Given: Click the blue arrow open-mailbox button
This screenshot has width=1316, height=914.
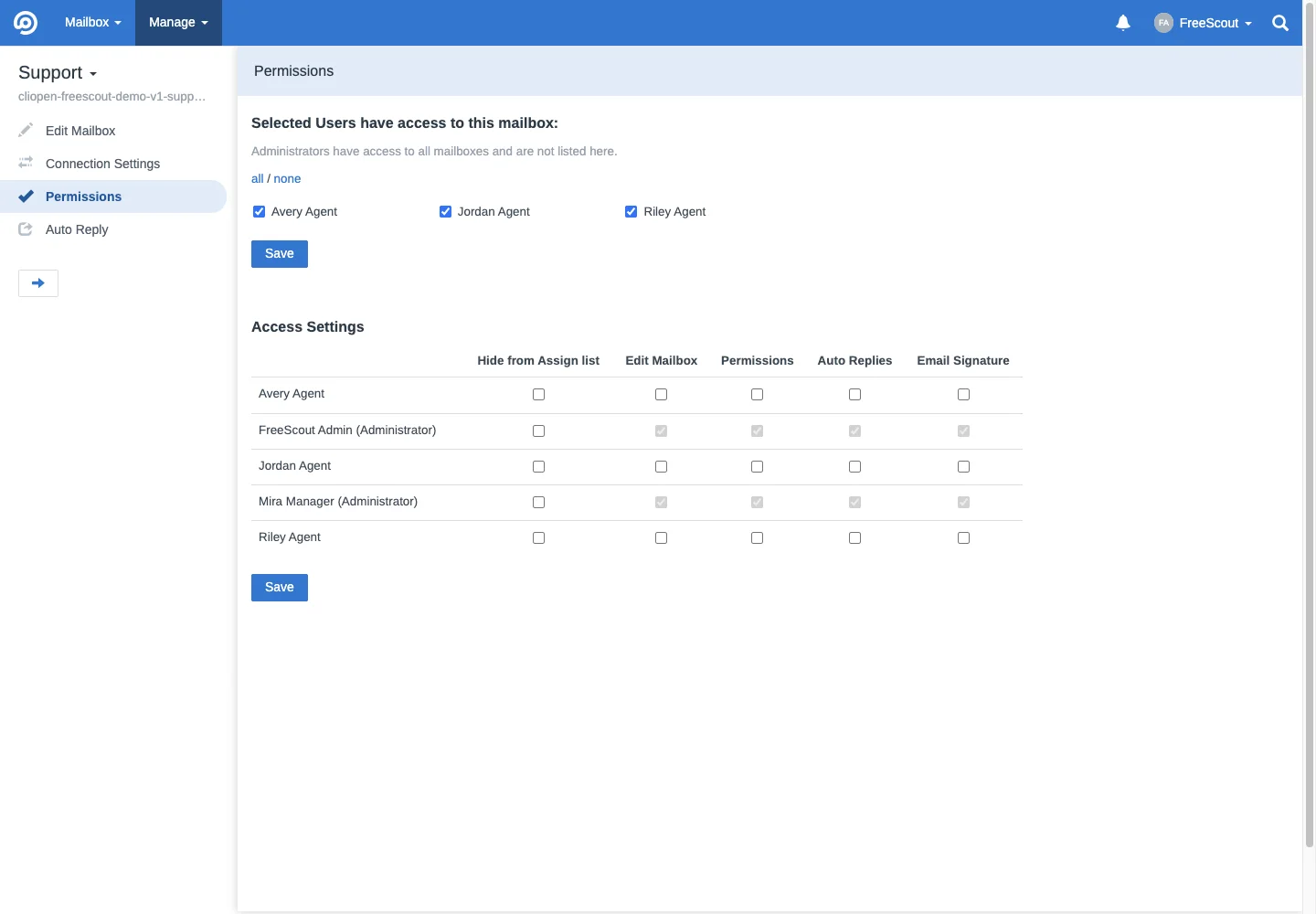Looking at the screenshot, I should click(38, 283).
